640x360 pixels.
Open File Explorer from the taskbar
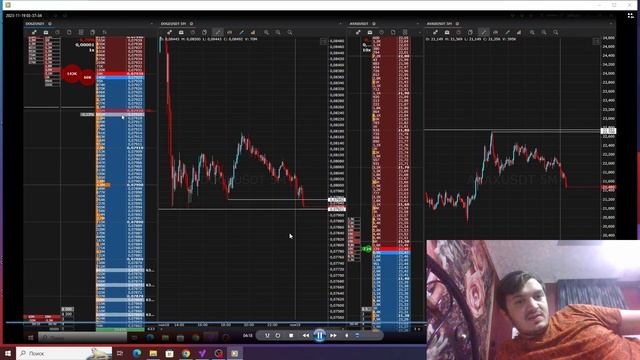pyautogui.click(x=153, y=353)
